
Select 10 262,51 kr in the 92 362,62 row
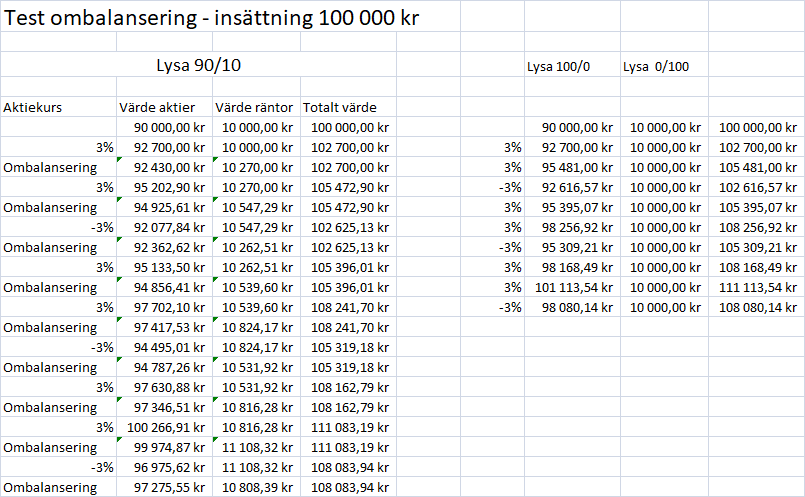click(257, 247)
